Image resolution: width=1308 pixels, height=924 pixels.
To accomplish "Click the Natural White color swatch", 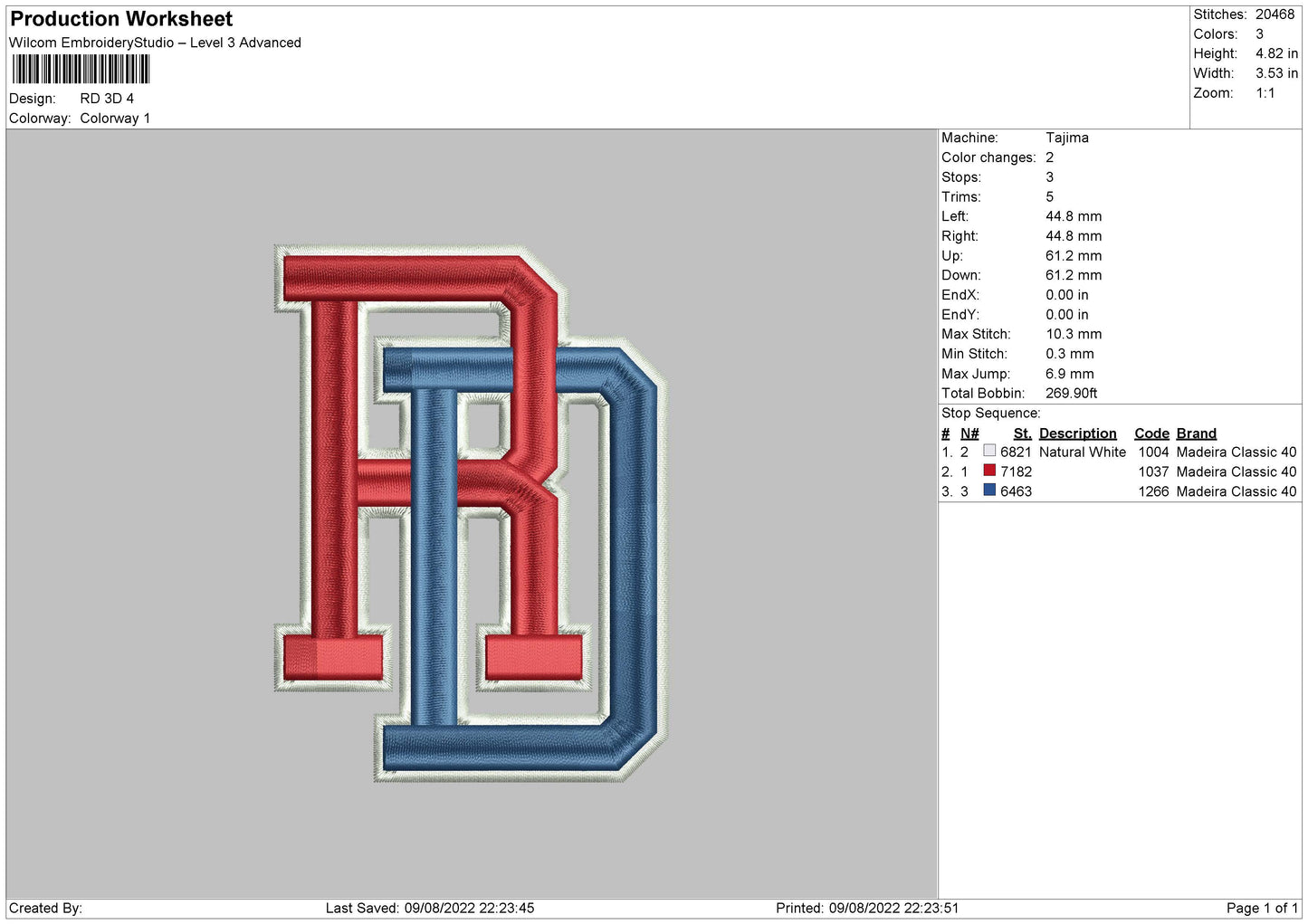I will click(x=989, y=451).
